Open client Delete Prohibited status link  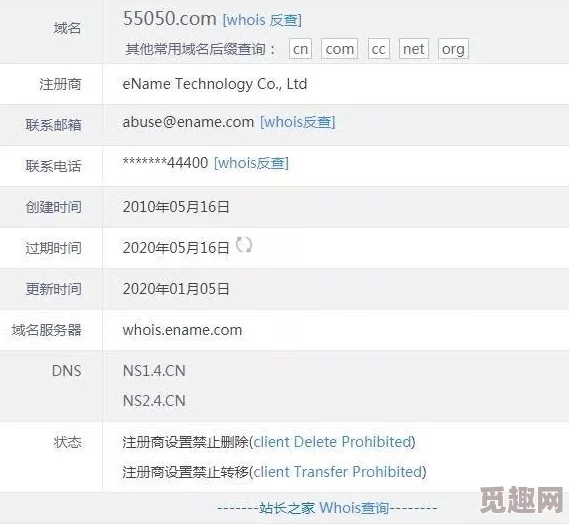point(332,442)
